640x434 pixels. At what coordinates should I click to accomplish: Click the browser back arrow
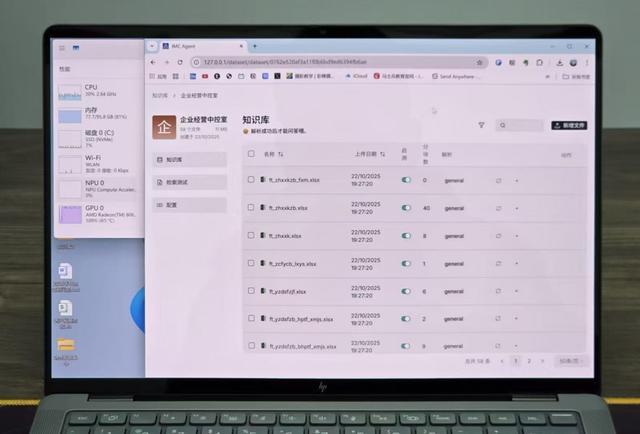coord(153,62)
